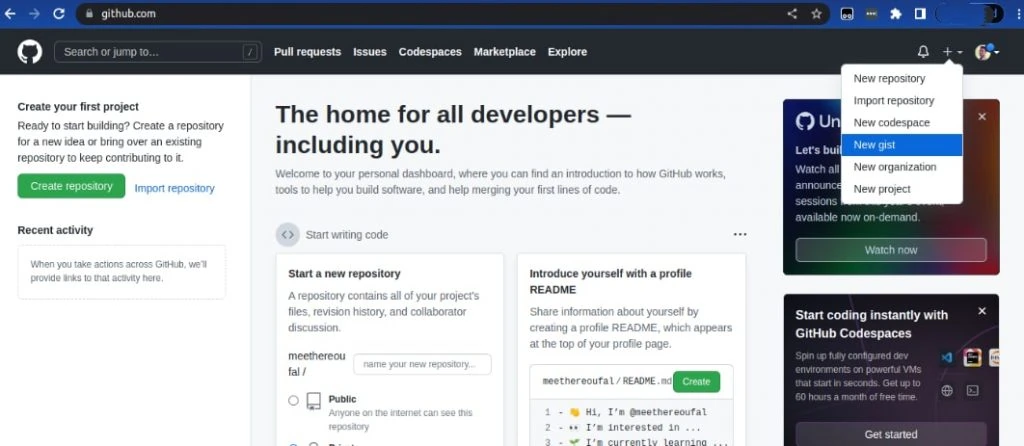This screenshot has height=446, width=1024.
Task: Open the browser extensions puzzle icon
Action: pyautogui.click(x=896, y=13)
